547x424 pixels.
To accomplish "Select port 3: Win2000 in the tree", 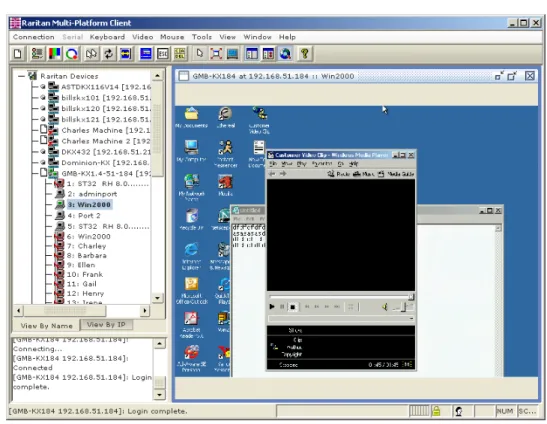I will pyautogui.click(x=89, y=204).
